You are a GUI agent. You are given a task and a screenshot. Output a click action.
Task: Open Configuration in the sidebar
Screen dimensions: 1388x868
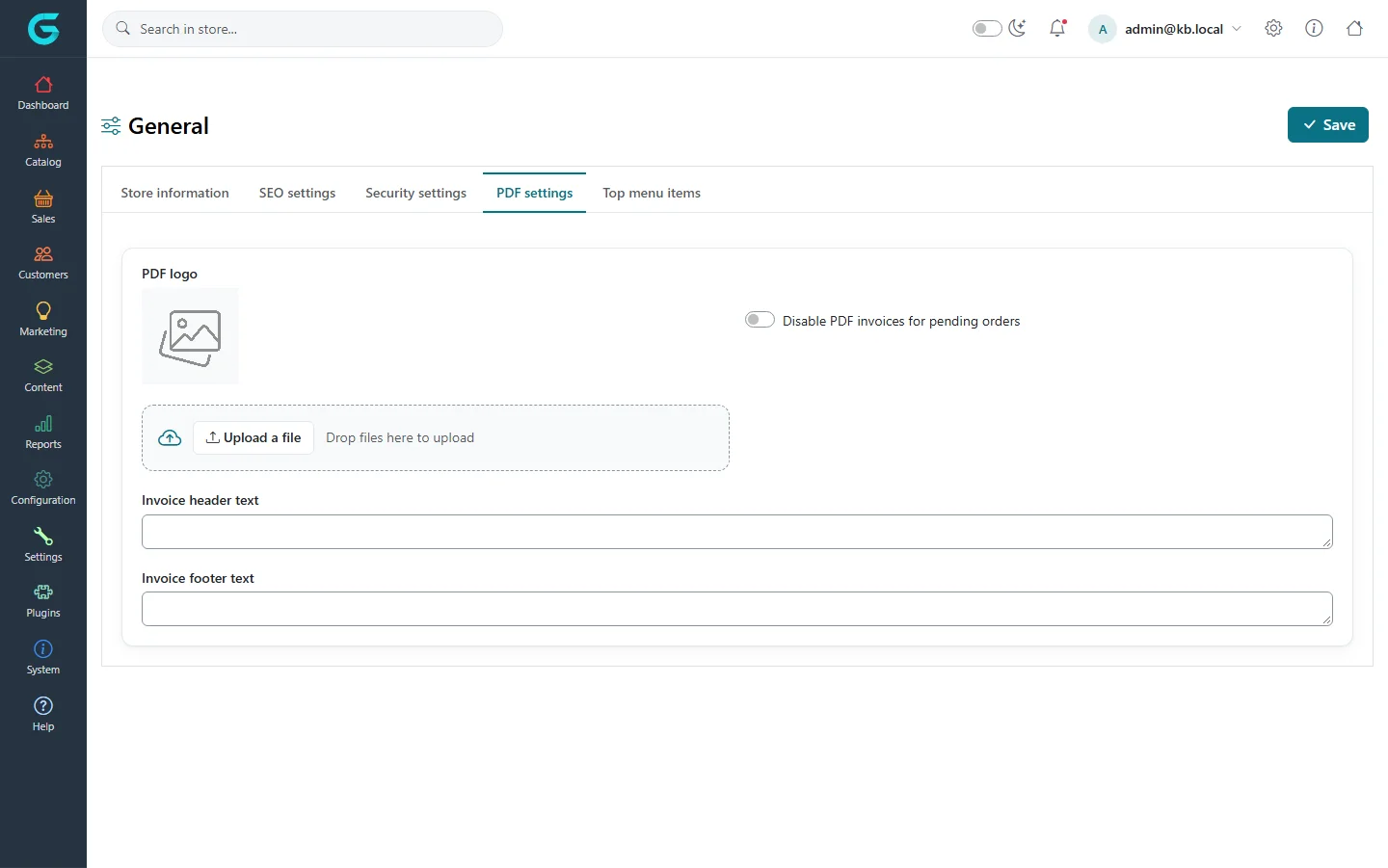pyautogui.click(x=43, y=488)
